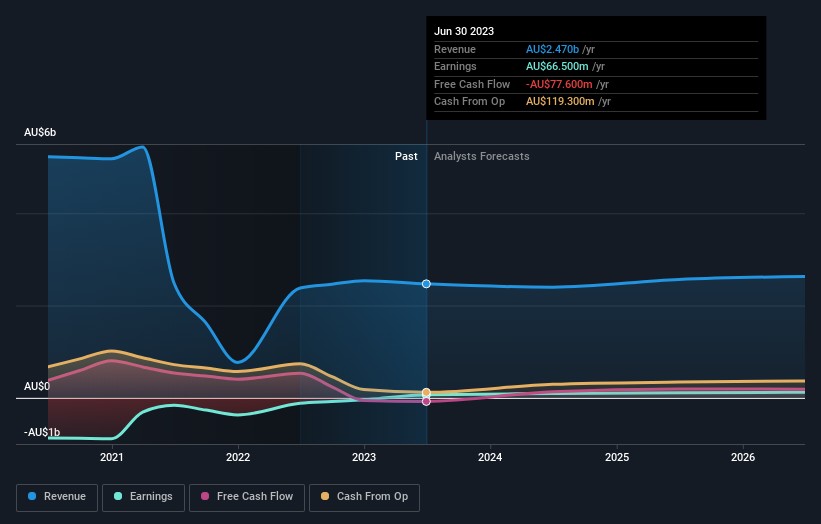Click the Free Cash Flow tooltip row label
Screen dimensions: 821x524
(x=472, y=84)
